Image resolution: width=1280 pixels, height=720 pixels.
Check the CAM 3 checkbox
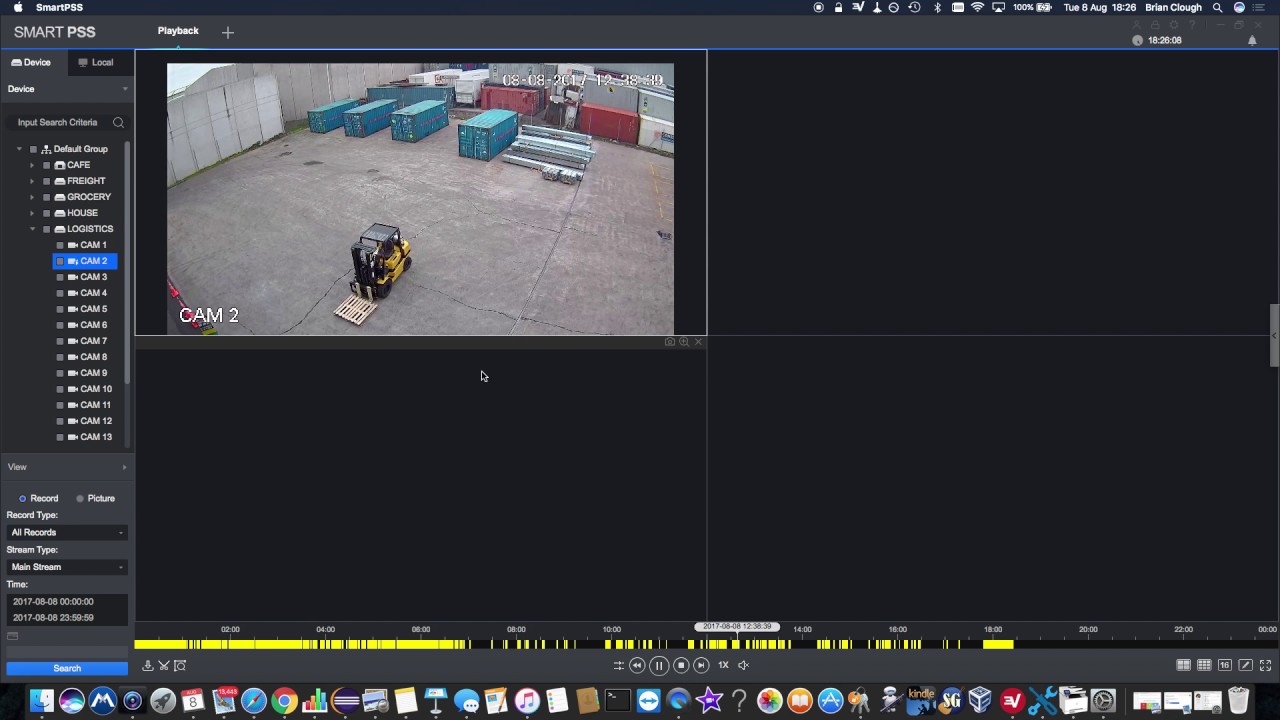[60, 277]
